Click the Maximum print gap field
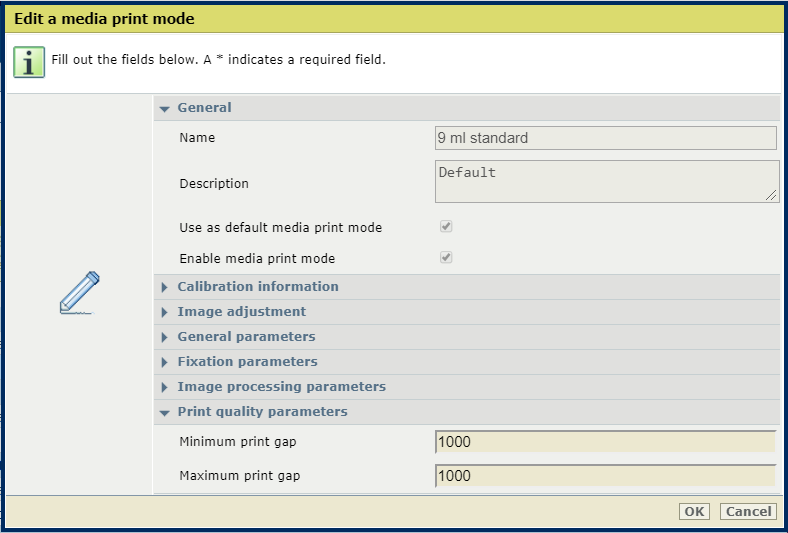The height and width of the screenshot is (533, 788). click(x=606, y=476)
